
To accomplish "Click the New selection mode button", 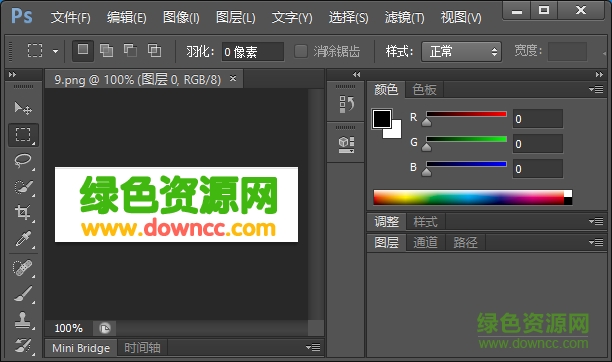I will [83, 50].
